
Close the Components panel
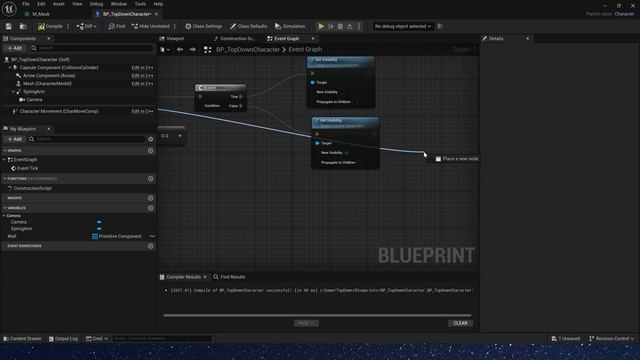click(x=49, y=38)
